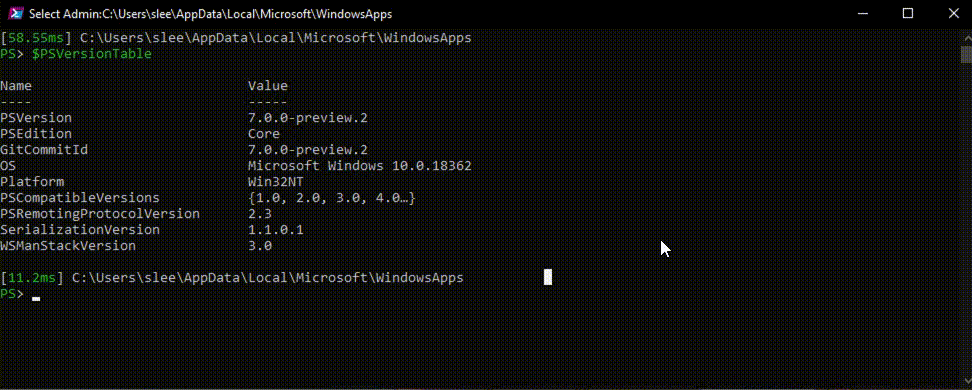The height and width of the screenshot is (390, 972).
Task: Maximize the PowerShell window
Action: tap(908, 14)
